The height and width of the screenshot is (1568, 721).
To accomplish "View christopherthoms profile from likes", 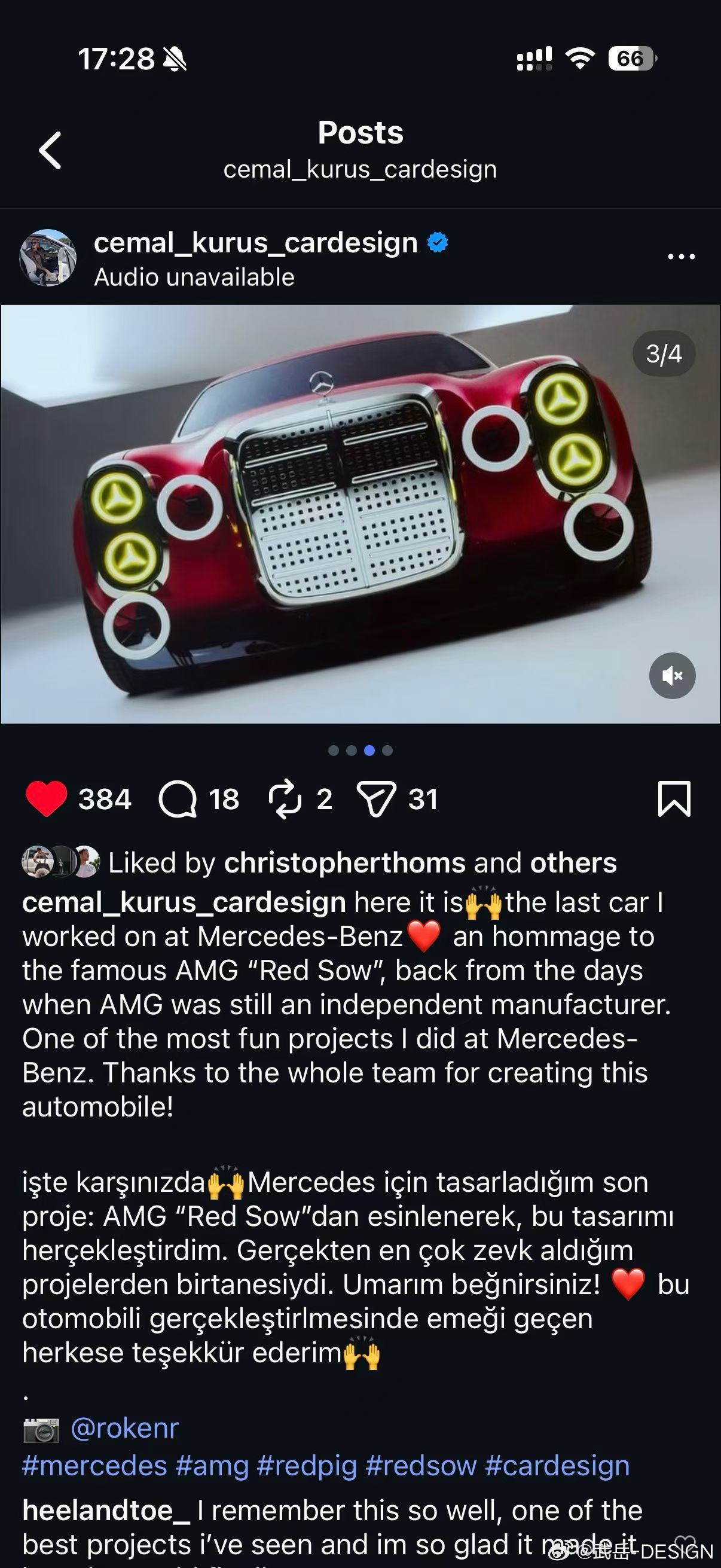I will pos(345,862).
